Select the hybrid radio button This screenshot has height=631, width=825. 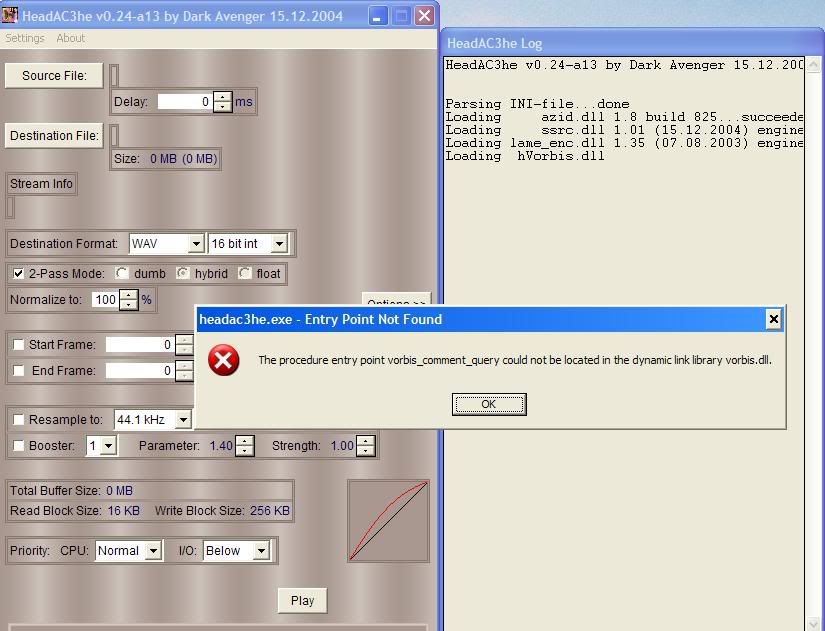[x=183, y=273]
